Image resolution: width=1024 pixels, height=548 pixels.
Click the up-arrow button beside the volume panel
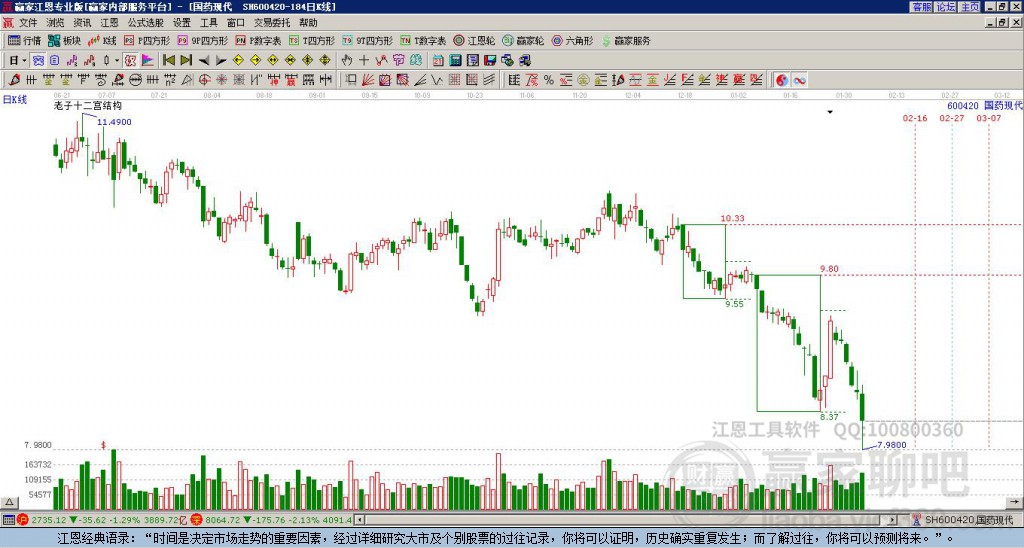coord(9,502)
